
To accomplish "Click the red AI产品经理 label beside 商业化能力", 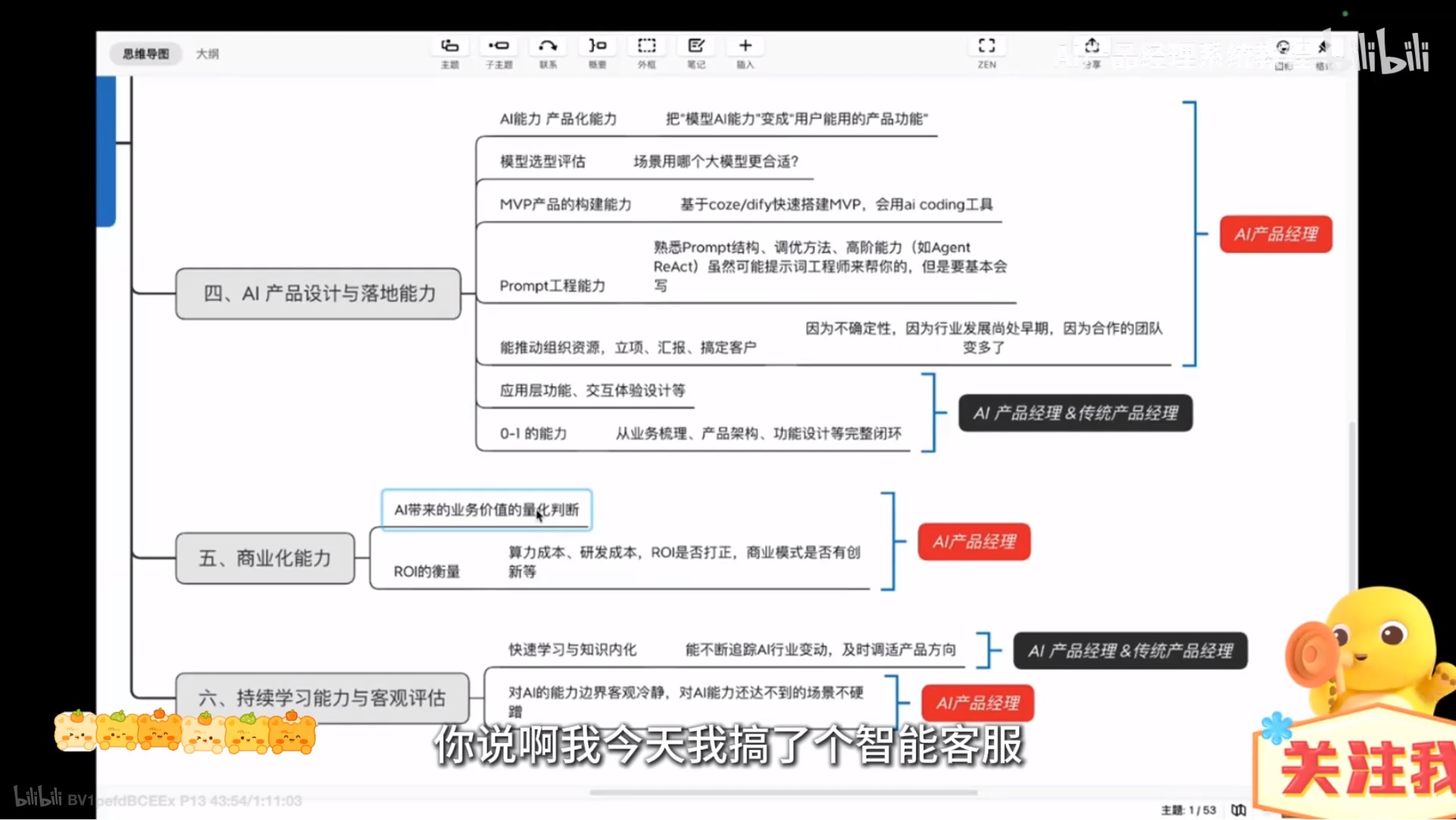I will tap(974, 541).
